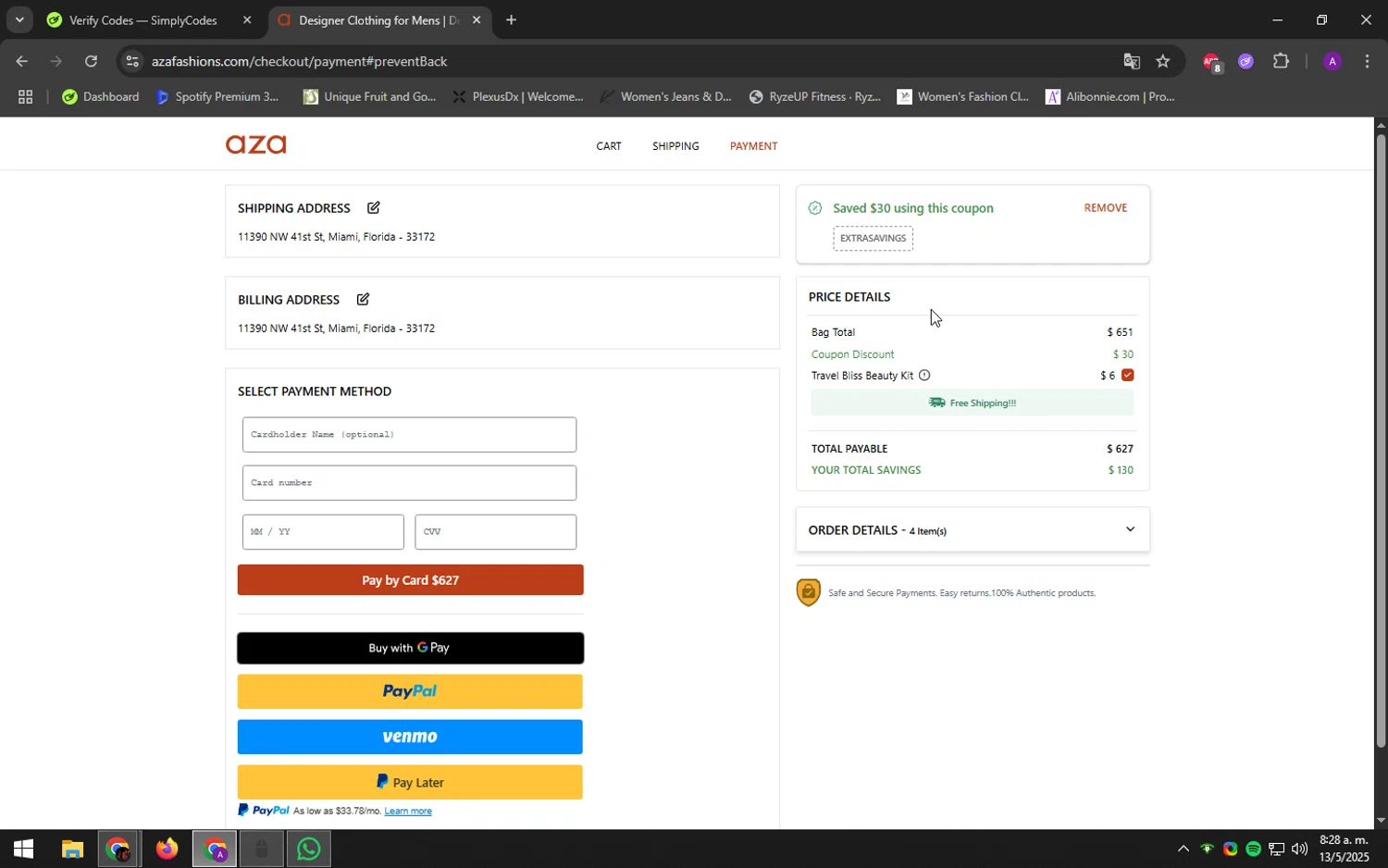Click Buy with G Pay button
The image size is (1388, 868).
tap(410, 648)
